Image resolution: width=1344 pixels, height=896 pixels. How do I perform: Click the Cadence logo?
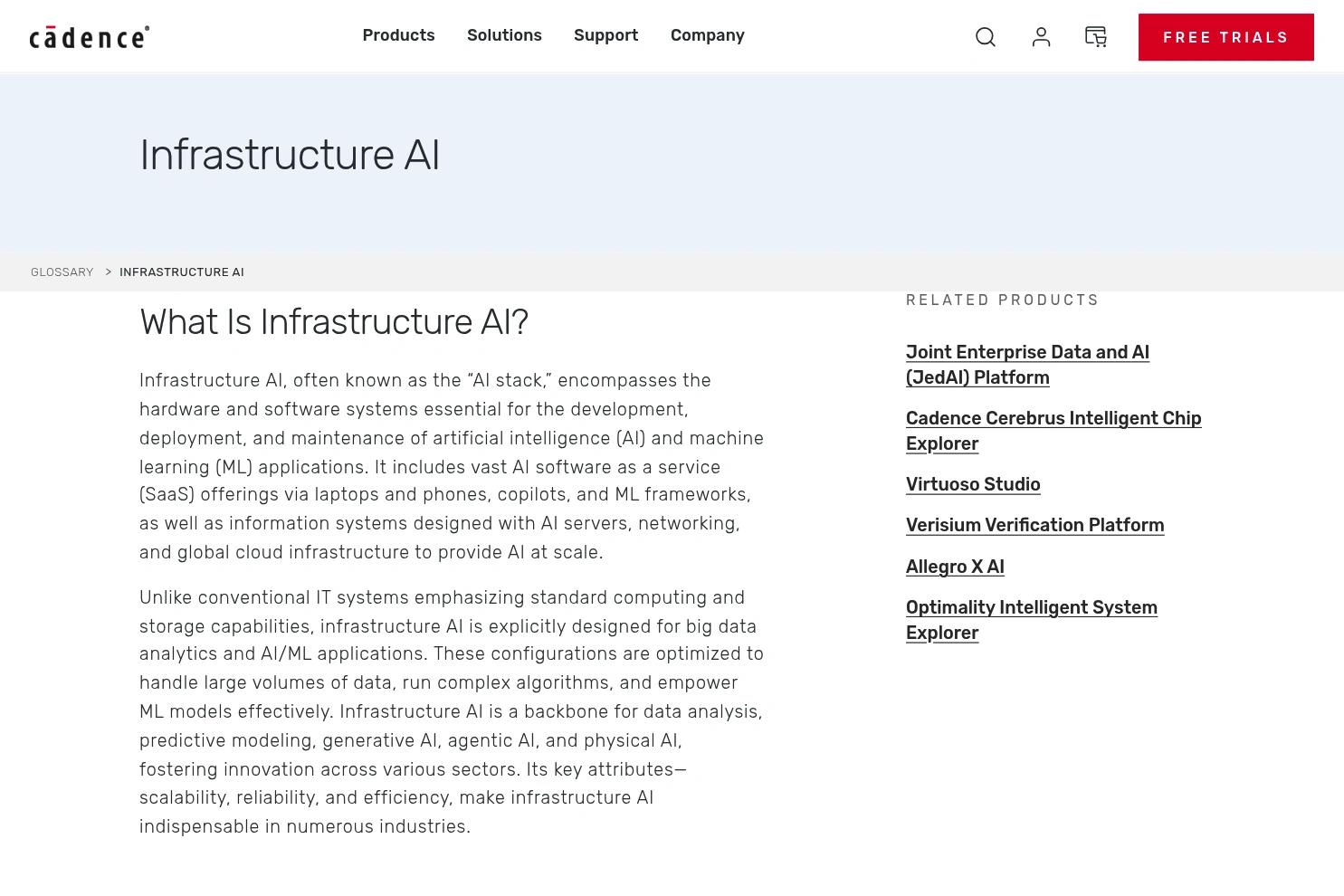click(x=90, y=37)
